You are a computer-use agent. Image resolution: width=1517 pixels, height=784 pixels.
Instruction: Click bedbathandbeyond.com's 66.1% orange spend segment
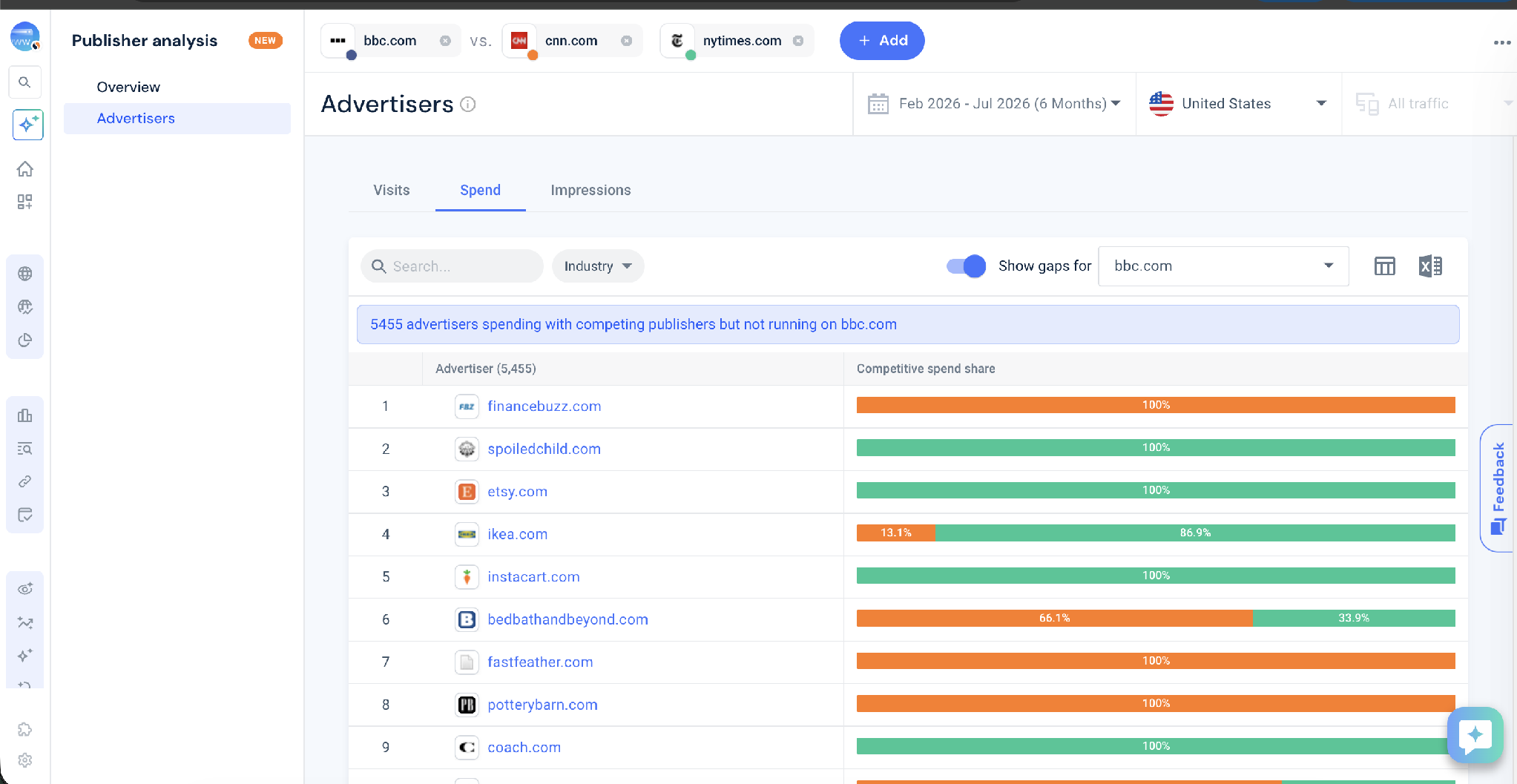(1054, 619)
